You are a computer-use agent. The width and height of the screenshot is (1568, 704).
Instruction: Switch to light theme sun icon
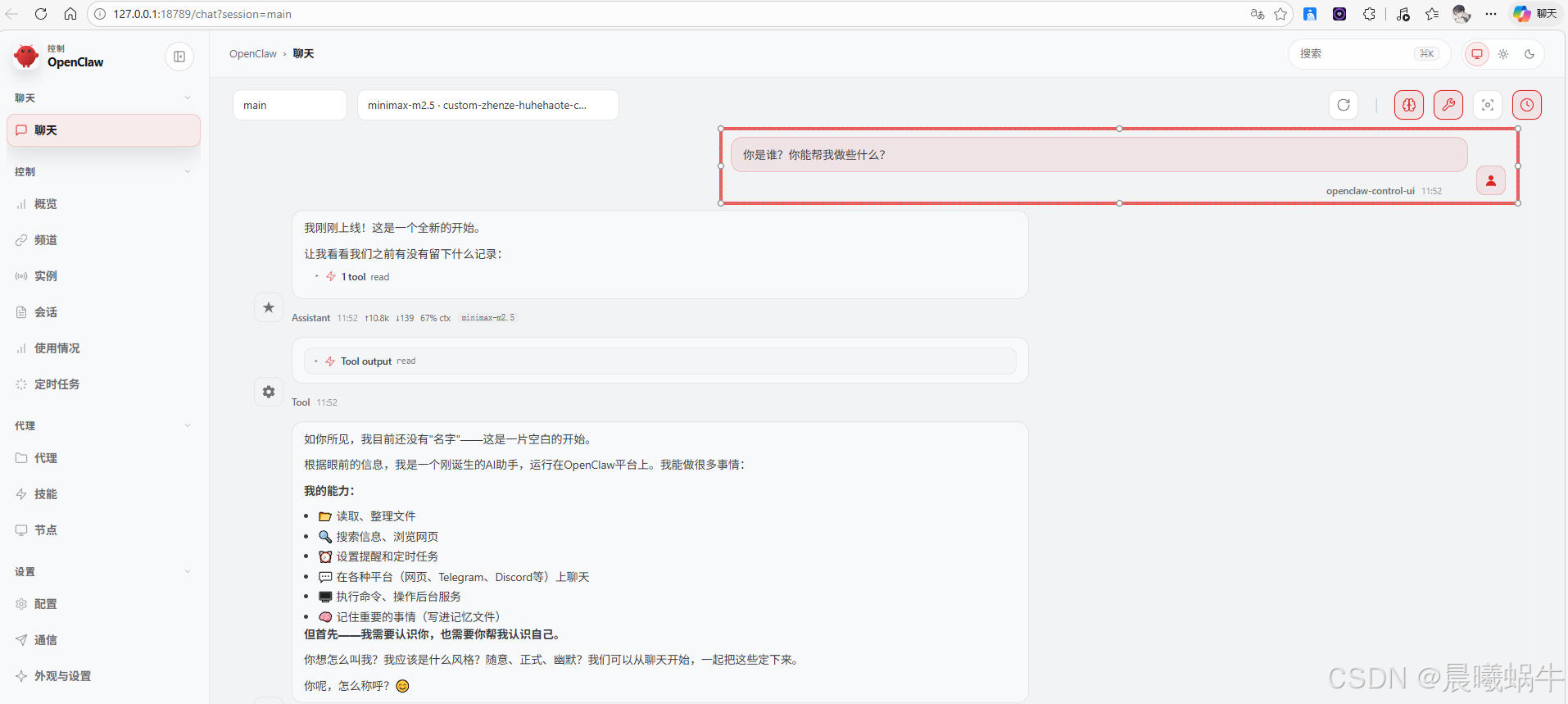point(1503,54)
